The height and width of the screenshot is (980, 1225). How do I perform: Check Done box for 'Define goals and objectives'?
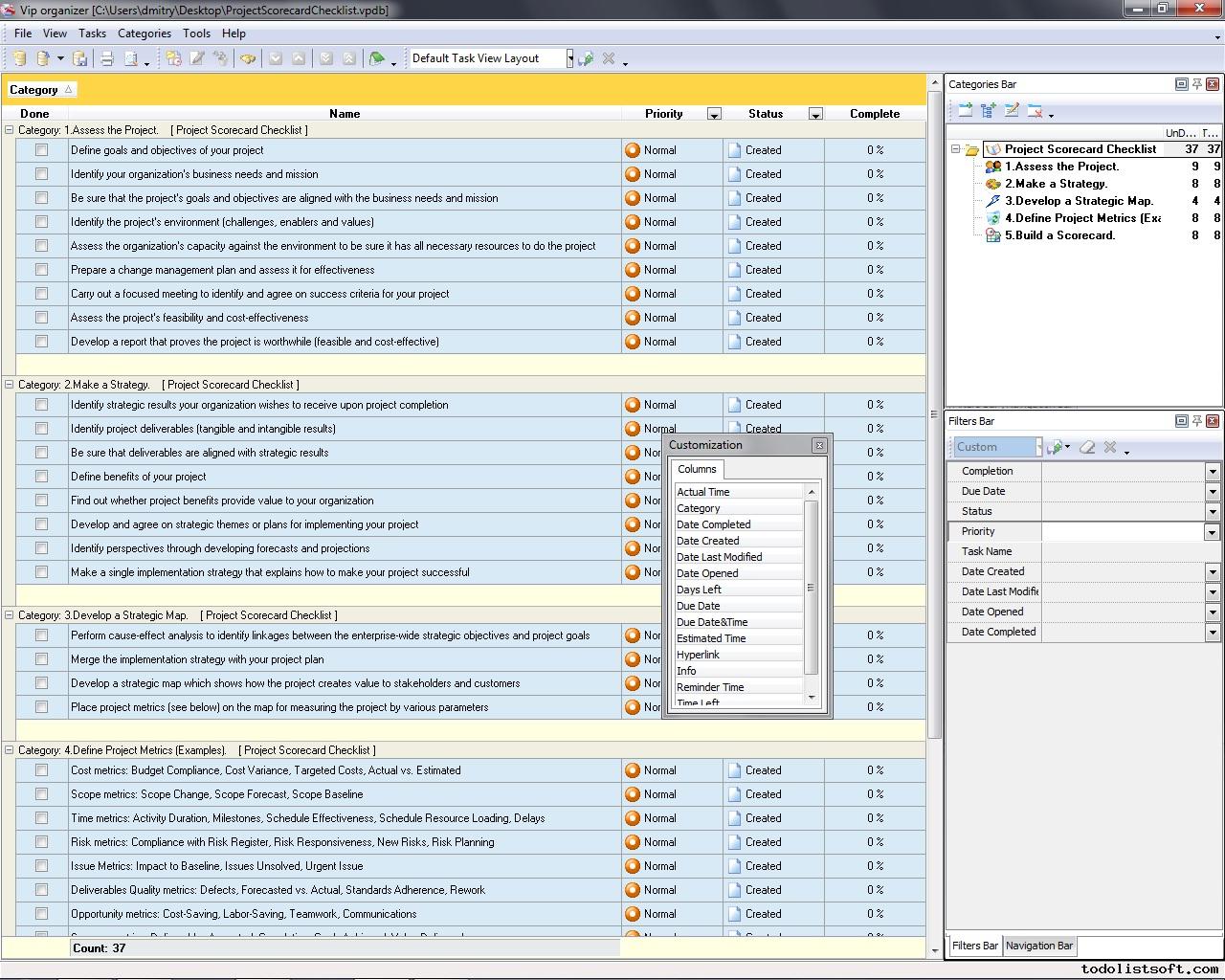(x=41, y=150)
